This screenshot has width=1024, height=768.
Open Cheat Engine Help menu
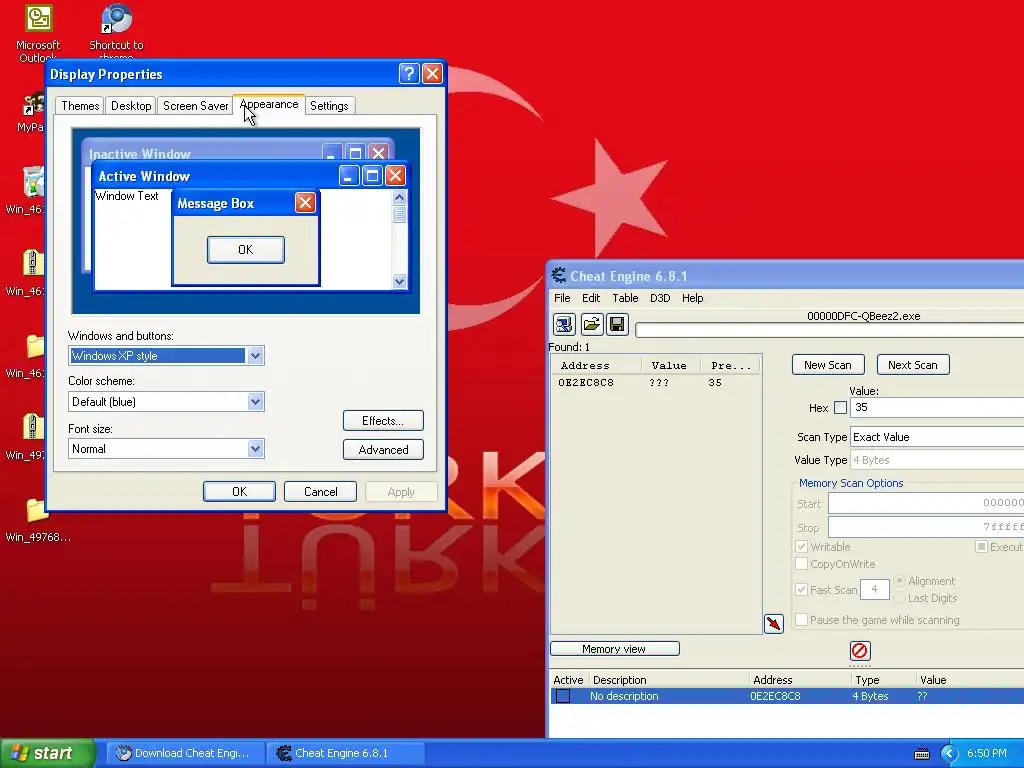click(693, 298)
